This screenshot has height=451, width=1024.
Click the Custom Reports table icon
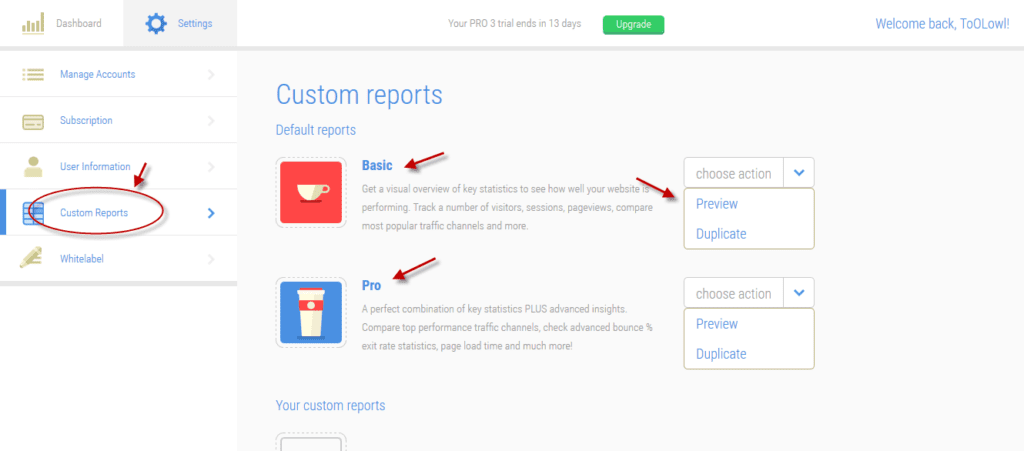coord(33,213)
